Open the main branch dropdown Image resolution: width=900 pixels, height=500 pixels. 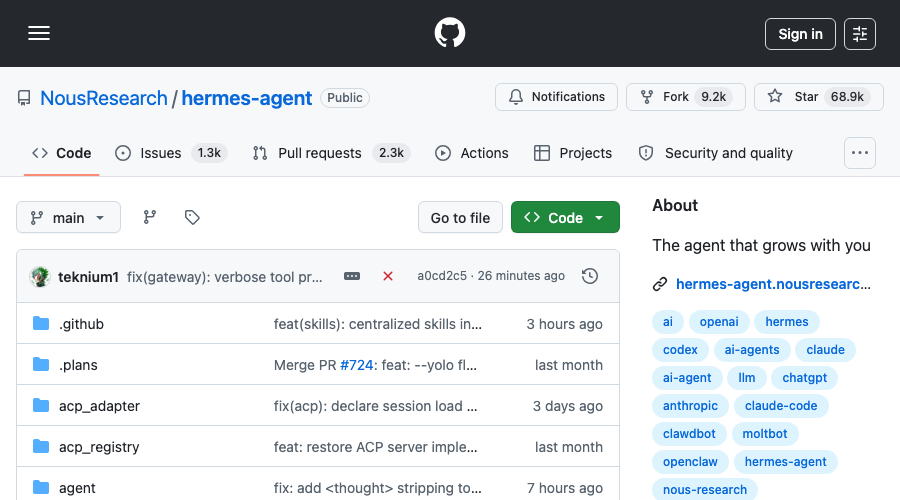[x=68, y=217]
